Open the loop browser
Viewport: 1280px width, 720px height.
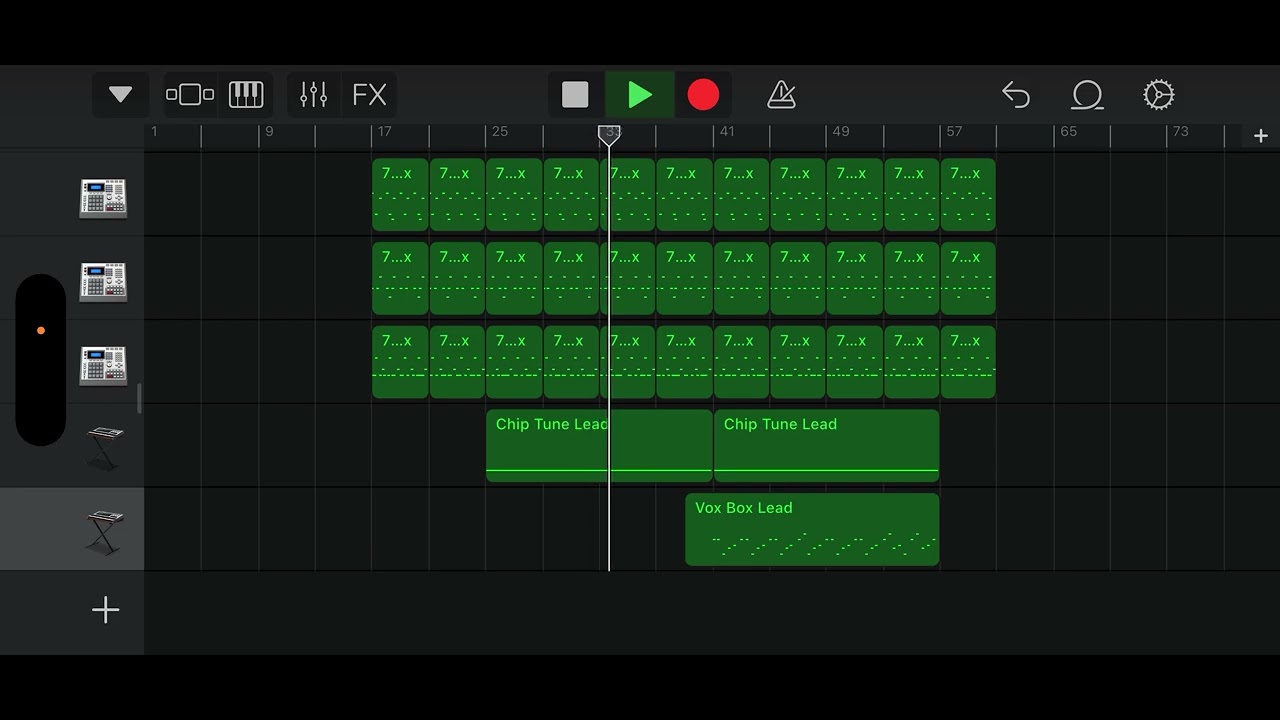pos(1087,95)
